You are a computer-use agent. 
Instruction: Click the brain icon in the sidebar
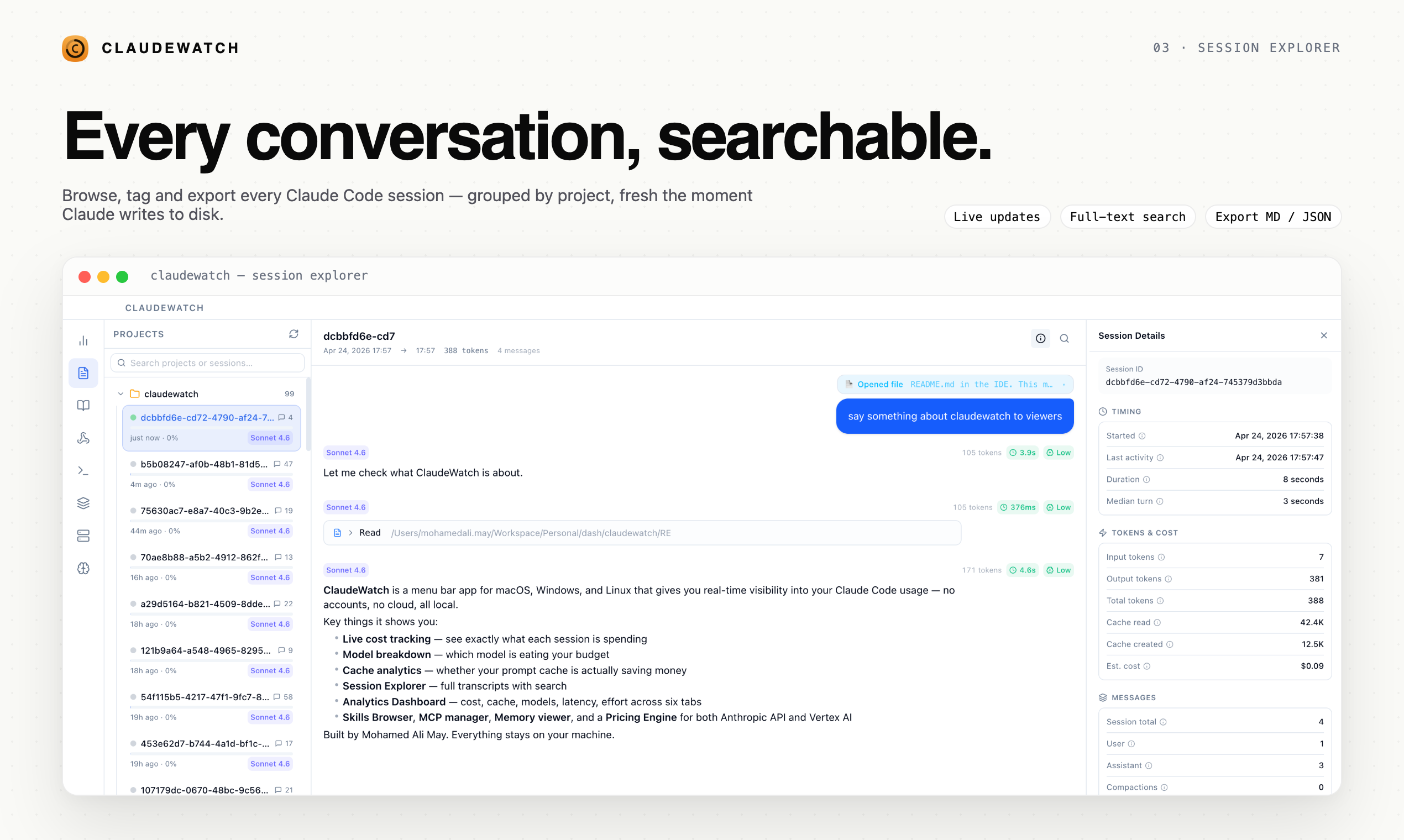[83, 568]
